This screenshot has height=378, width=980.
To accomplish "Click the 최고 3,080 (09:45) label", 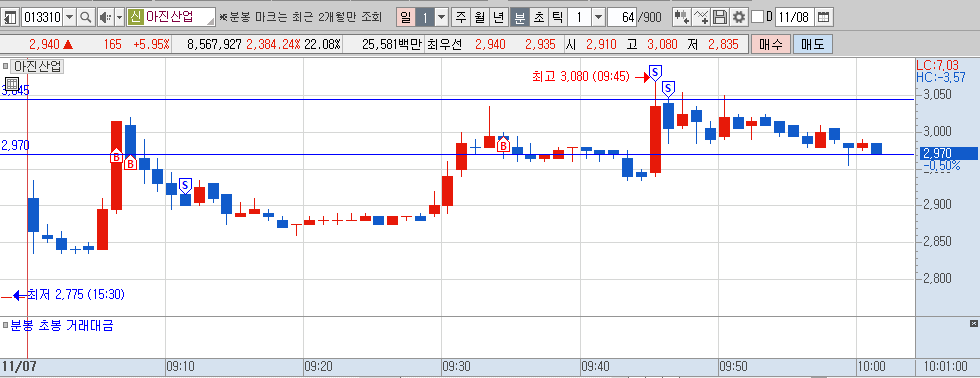I will tap(582, 77).
